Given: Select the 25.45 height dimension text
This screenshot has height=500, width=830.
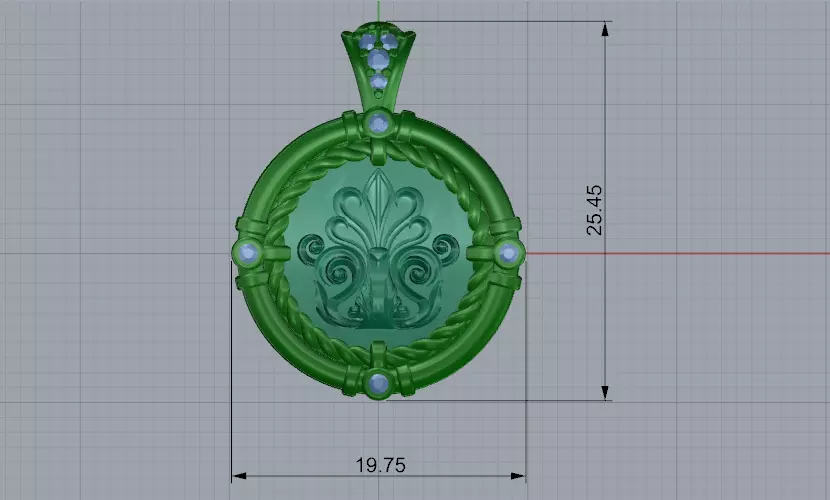Looking at the screenshot, I should pos(594,210).
